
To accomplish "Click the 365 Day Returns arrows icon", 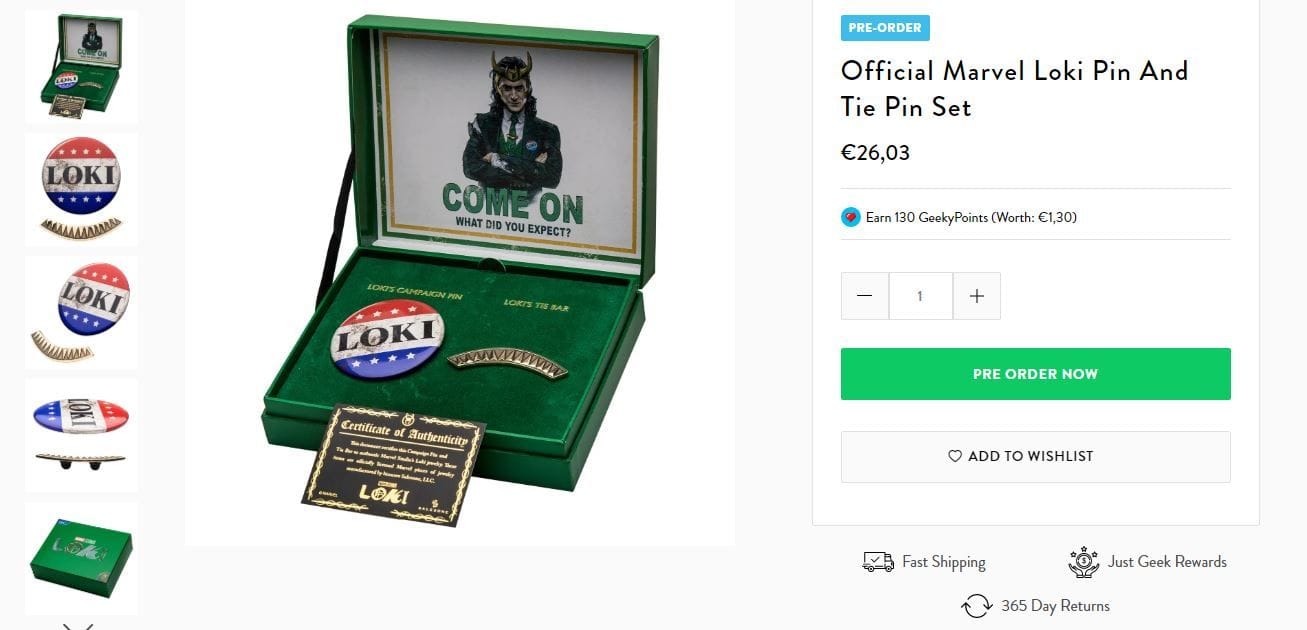I will coord(976,606).
